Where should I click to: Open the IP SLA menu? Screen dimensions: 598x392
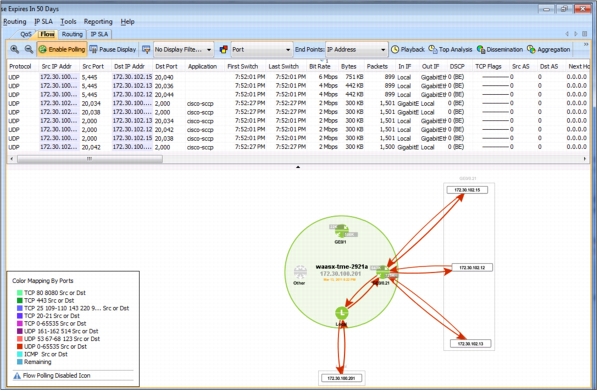click(x=43, y=22)
